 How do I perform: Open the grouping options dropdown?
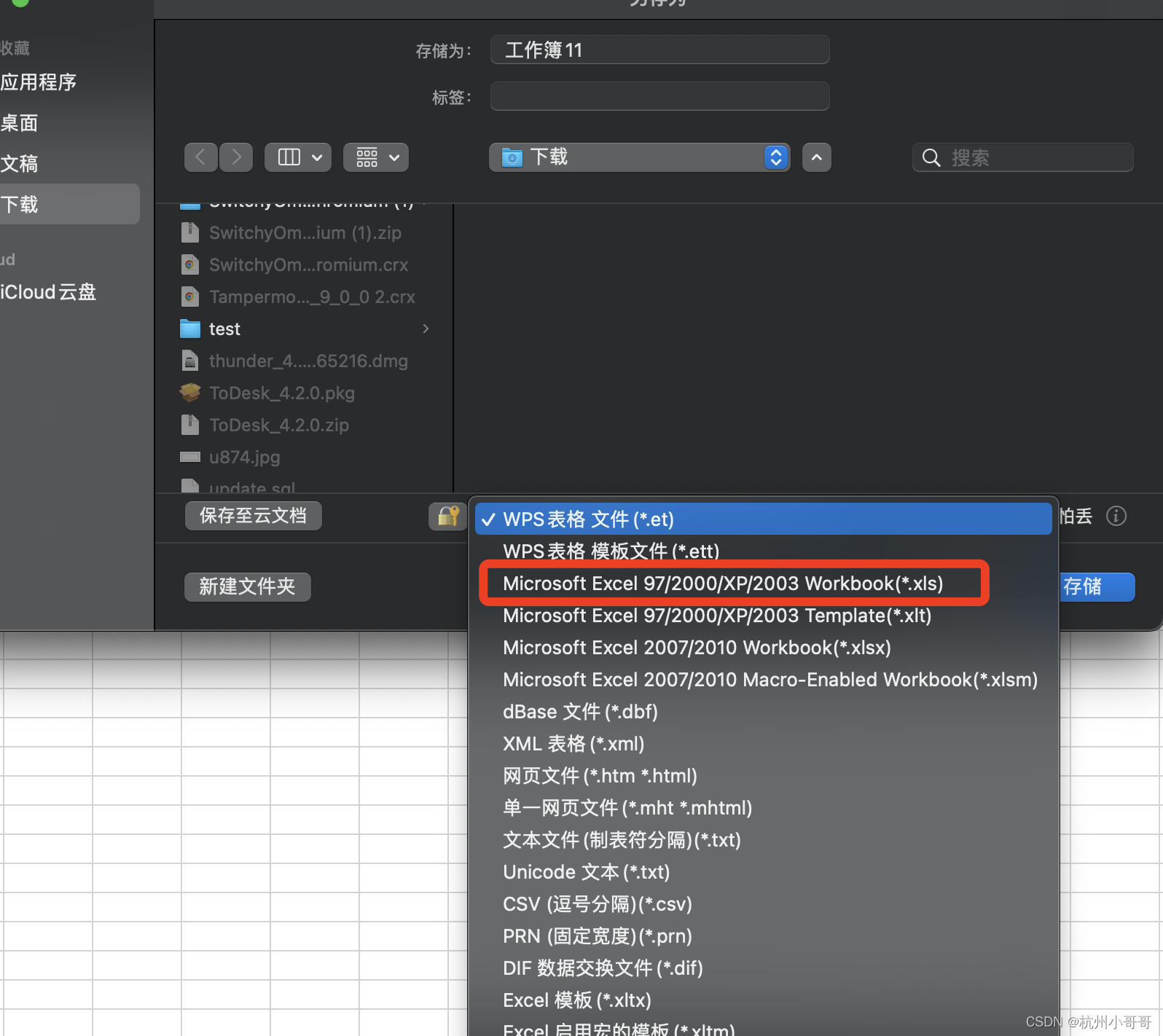tap(376, 157)
